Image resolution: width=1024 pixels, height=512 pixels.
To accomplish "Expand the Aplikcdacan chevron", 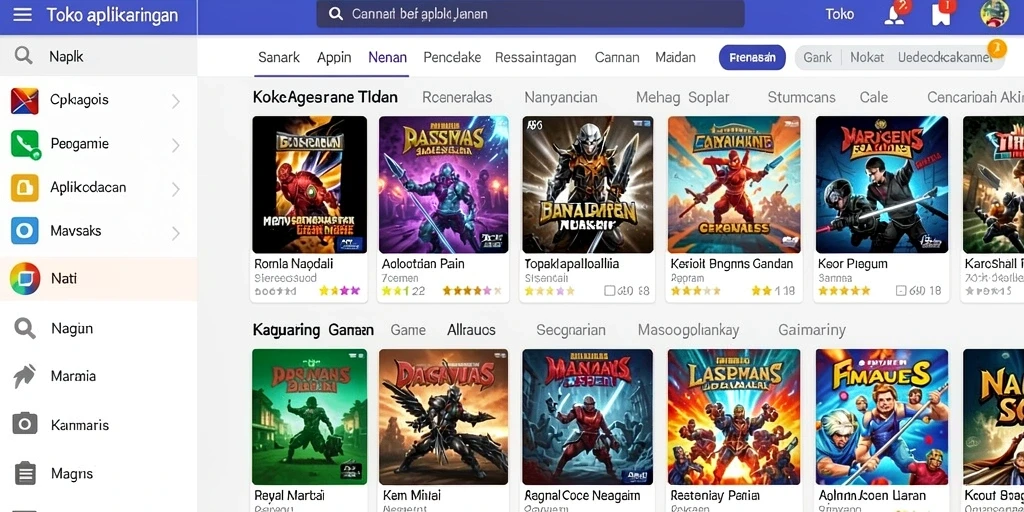I will 176,189.
